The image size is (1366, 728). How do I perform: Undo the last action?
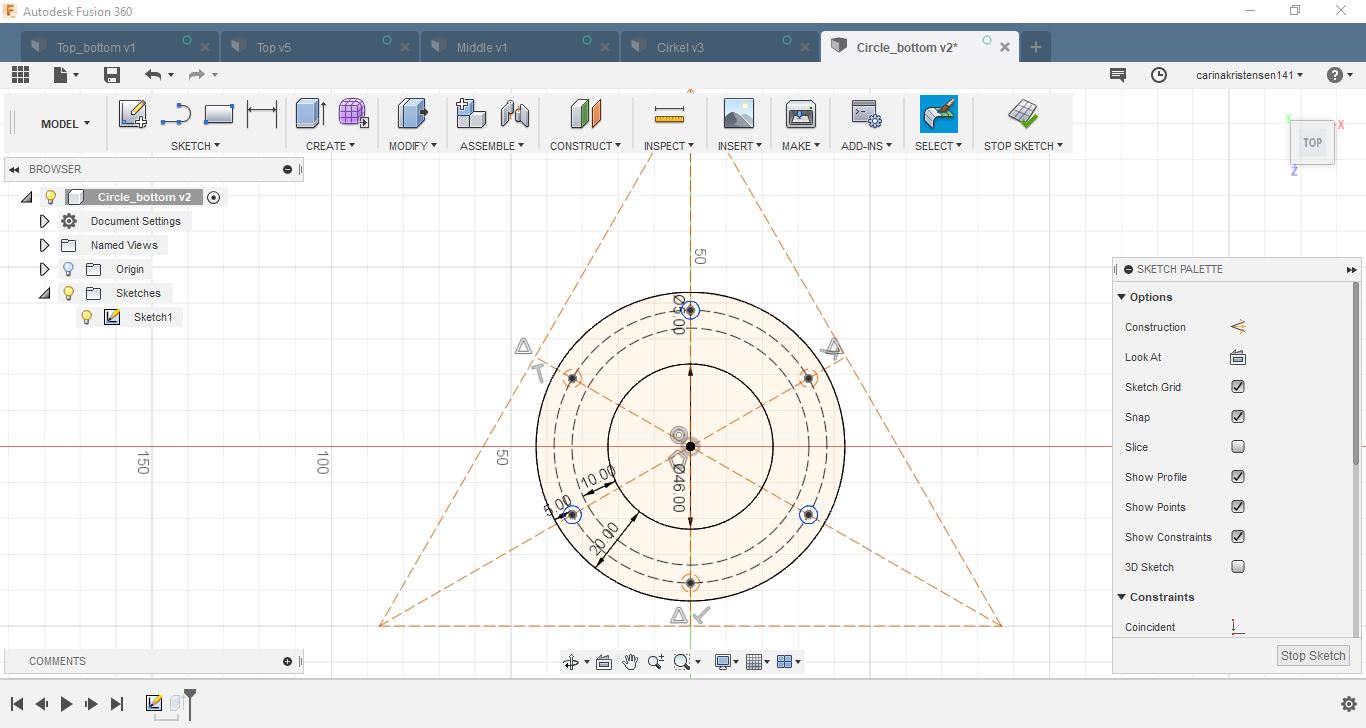153,75
